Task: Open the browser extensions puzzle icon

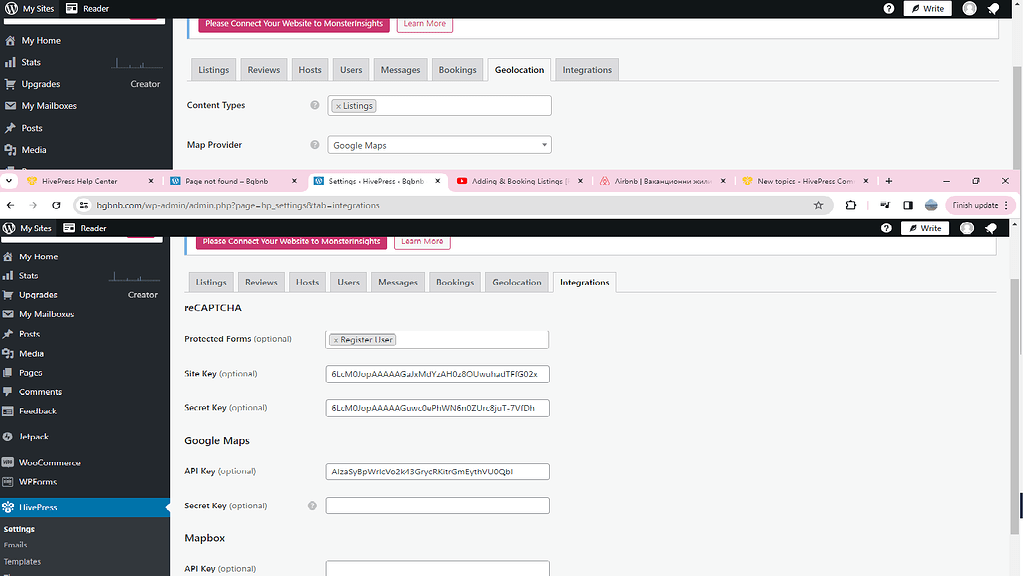Action: pyautogui.click(x=850, y=205)
